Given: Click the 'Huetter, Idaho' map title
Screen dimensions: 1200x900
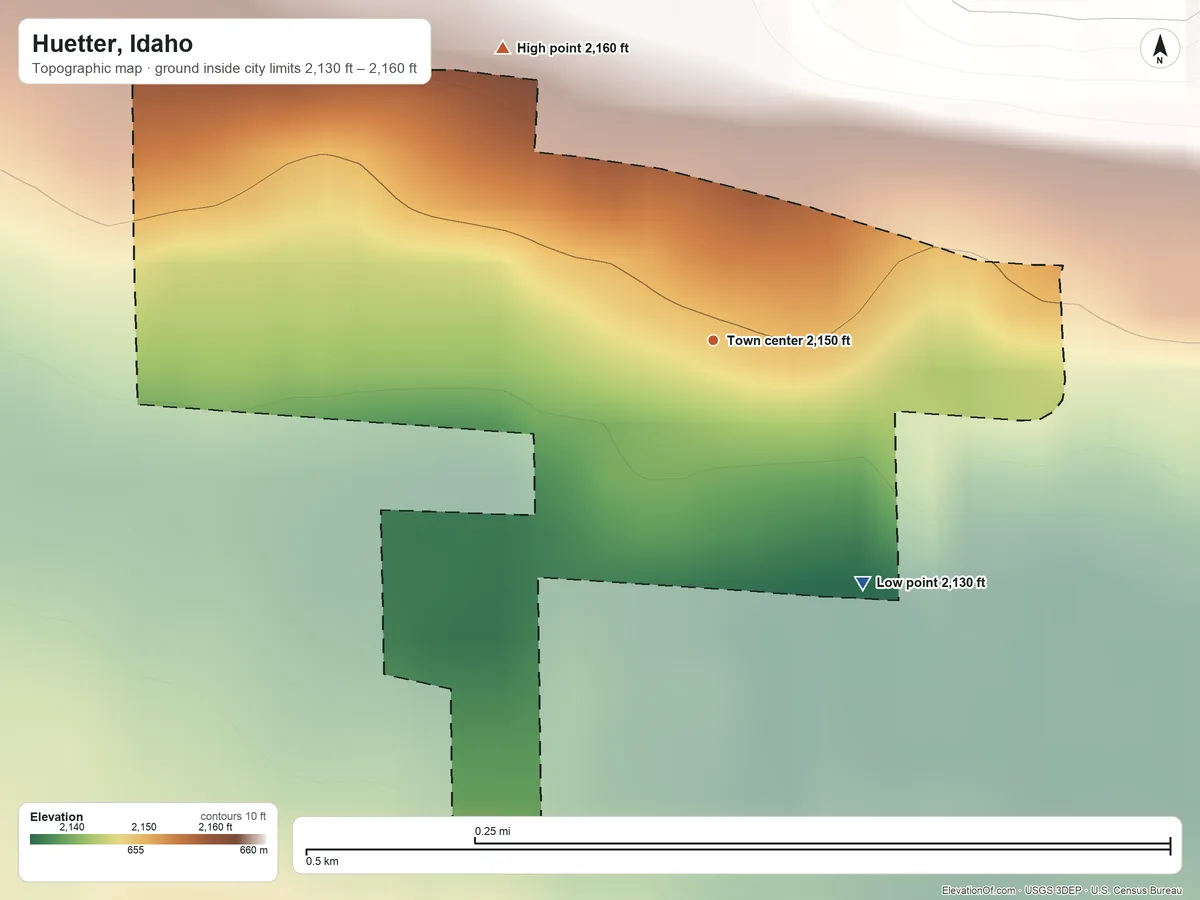Looking at the screenshot, I should pos(113,44).
